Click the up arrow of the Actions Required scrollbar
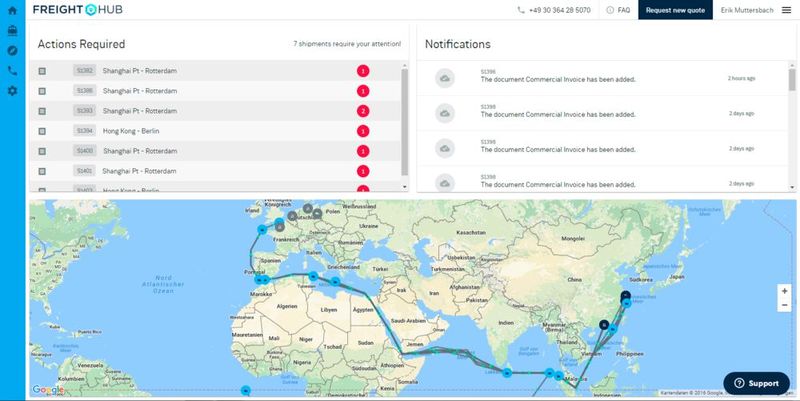This screenshot has width=800, height=401. click(x=405, y=65)
